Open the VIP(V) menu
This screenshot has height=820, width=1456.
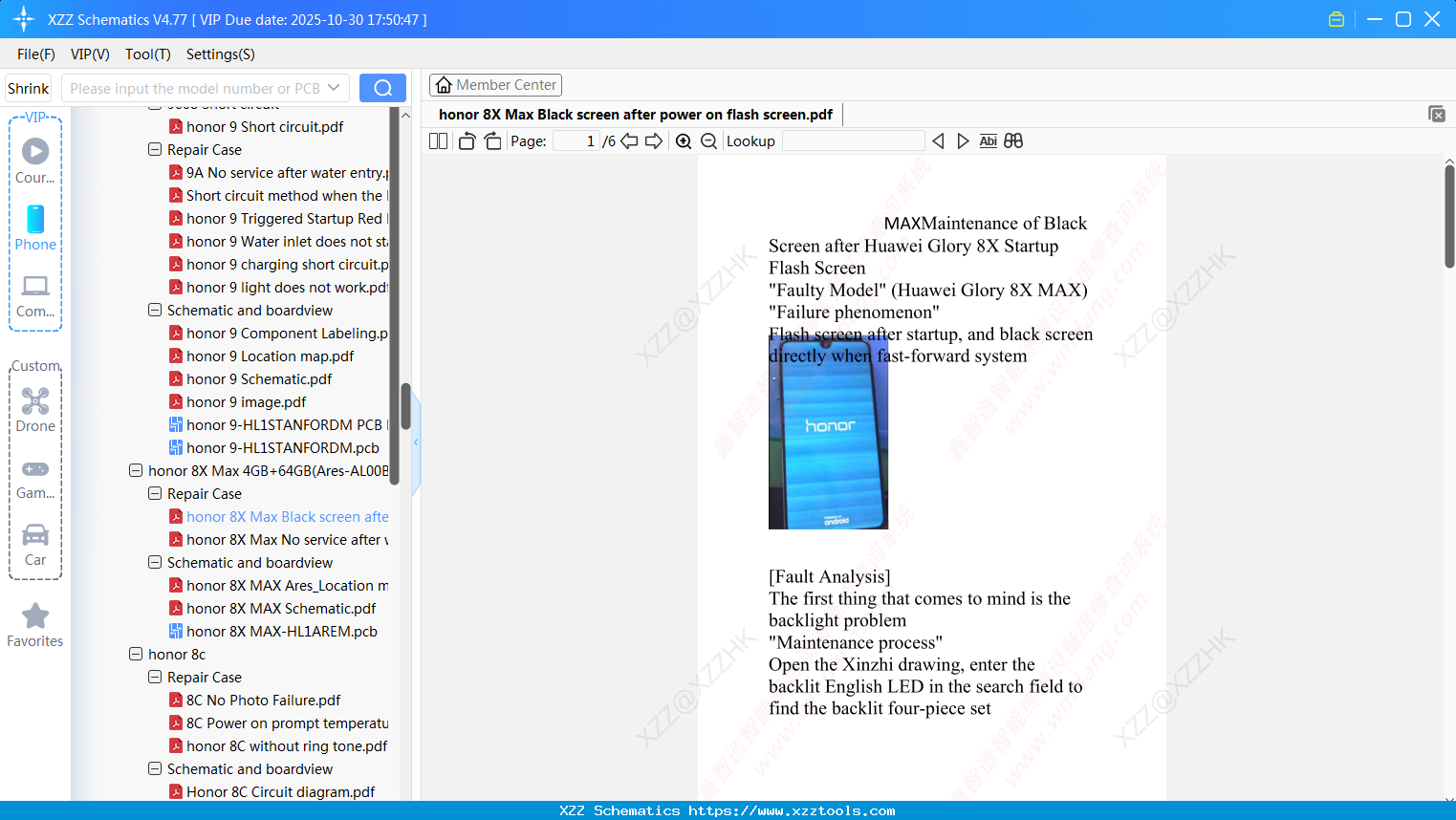click(90, 54)
